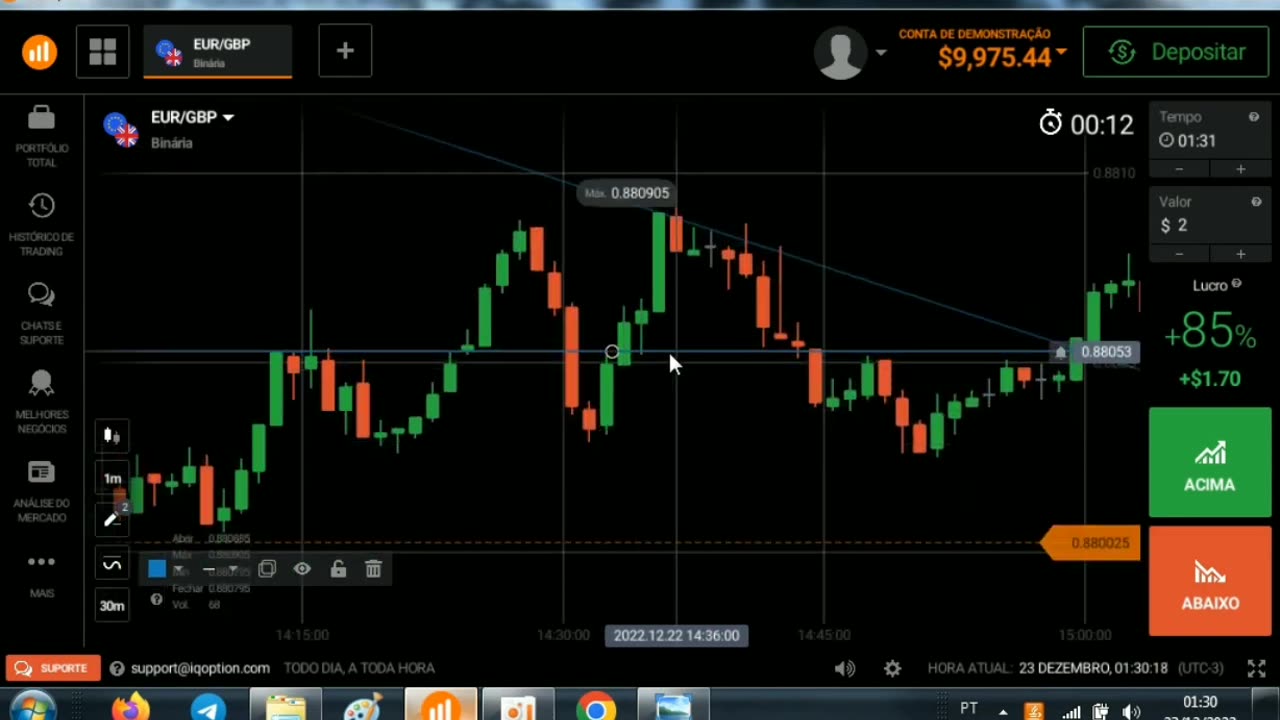Screen dimensions: 1280x720
Task: Open the Windows Start button
Action: coord(33,707)
